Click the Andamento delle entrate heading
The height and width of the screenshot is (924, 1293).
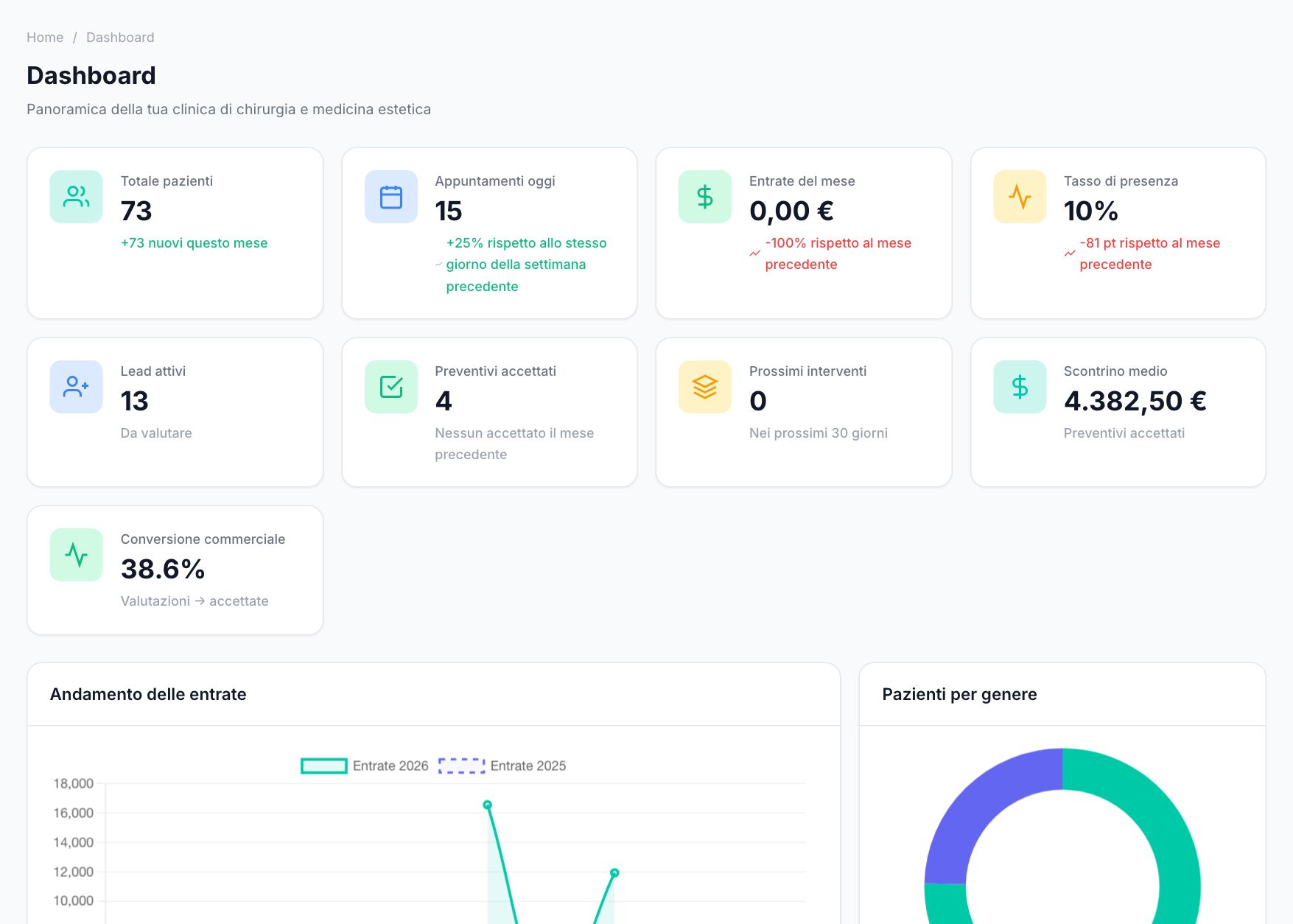[148, 694]
